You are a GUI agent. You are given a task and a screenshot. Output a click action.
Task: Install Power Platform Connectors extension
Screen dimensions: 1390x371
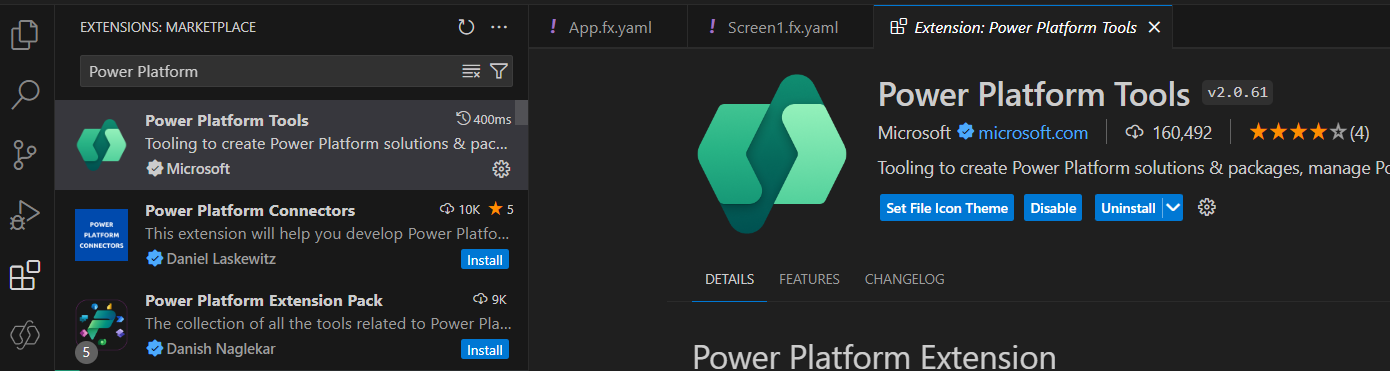[485, 260]
